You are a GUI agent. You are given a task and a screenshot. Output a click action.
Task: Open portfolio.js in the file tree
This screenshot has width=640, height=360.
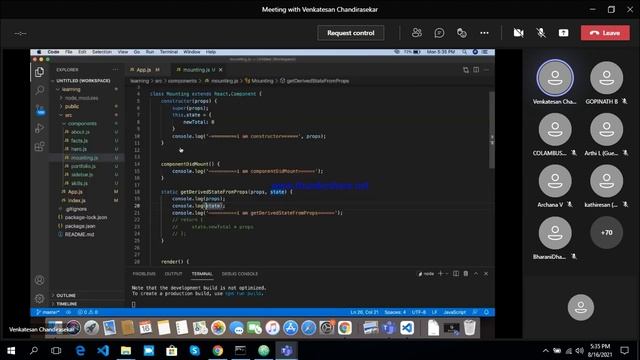click(83, 167)
